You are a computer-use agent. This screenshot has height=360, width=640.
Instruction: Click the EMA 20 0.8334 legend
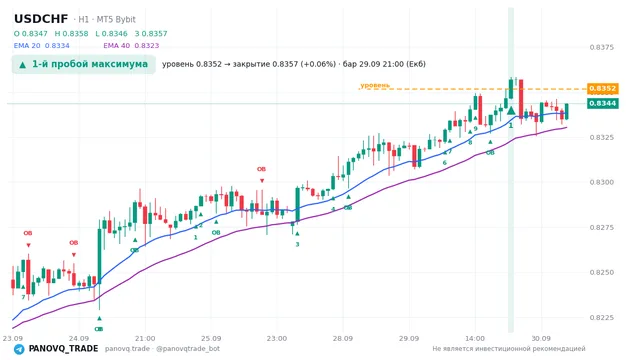click(x=42, y=46)
